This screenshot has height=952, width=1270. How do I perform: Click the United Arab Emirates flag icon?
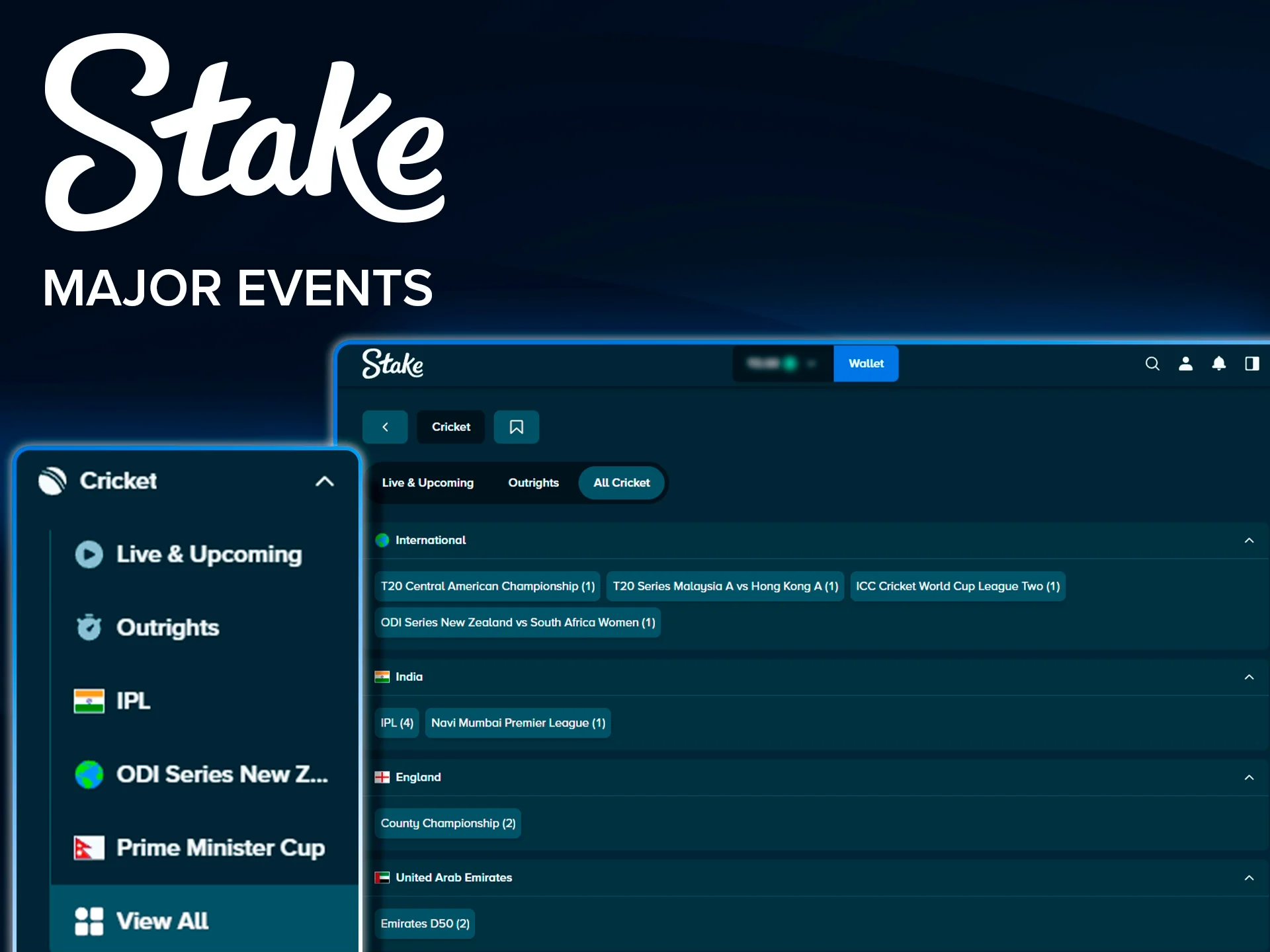point(382,878)
